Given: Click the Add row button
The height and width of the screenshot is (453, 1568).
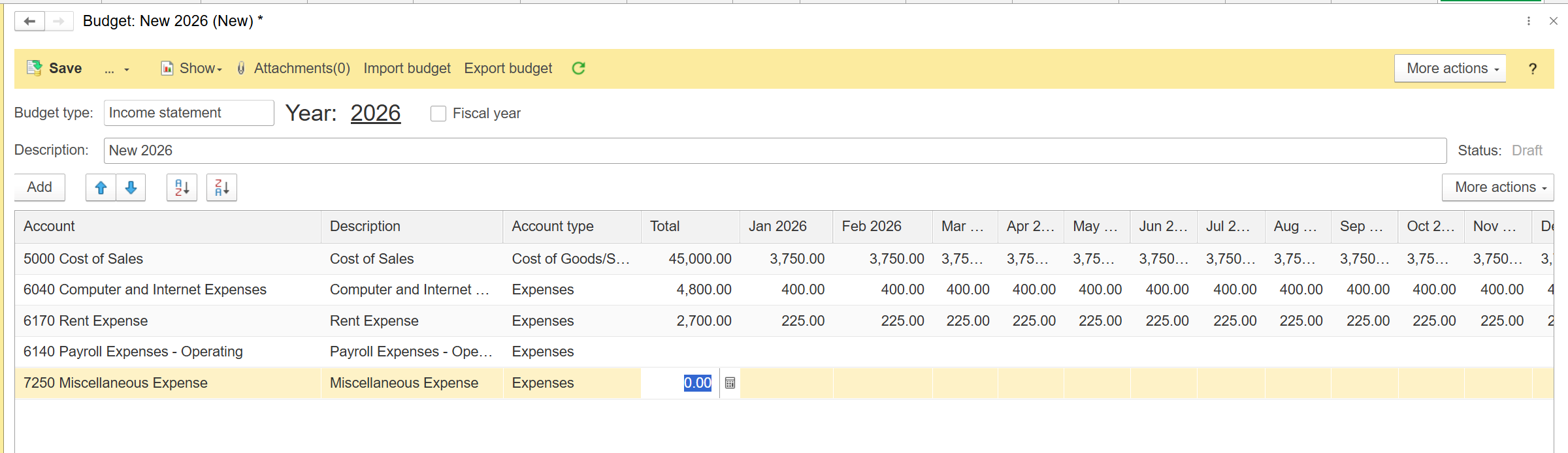Looking at the screenshot, I should pos(40,187).
